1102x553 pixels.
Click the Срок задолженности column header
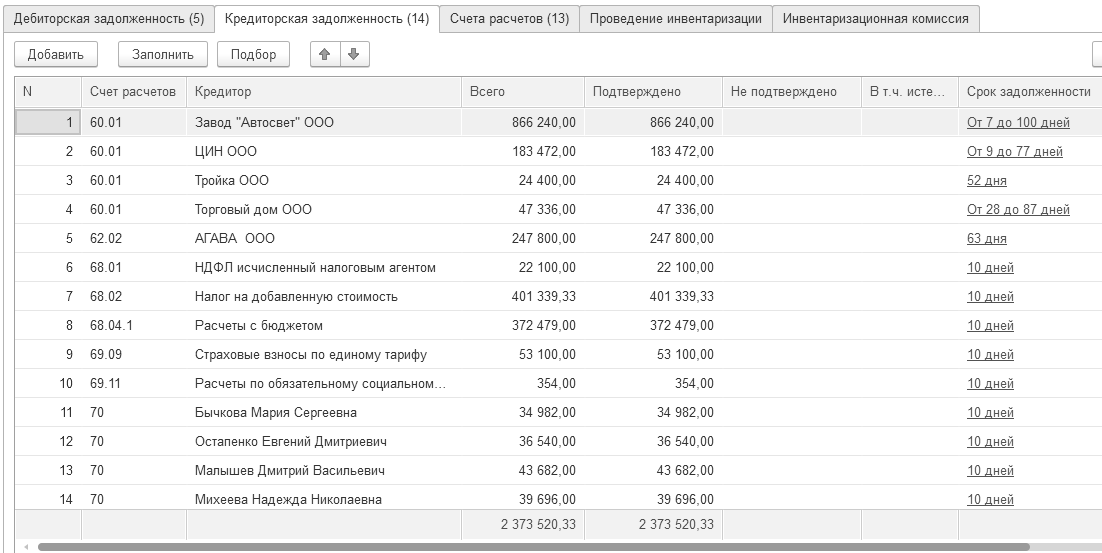point(1030,91)
